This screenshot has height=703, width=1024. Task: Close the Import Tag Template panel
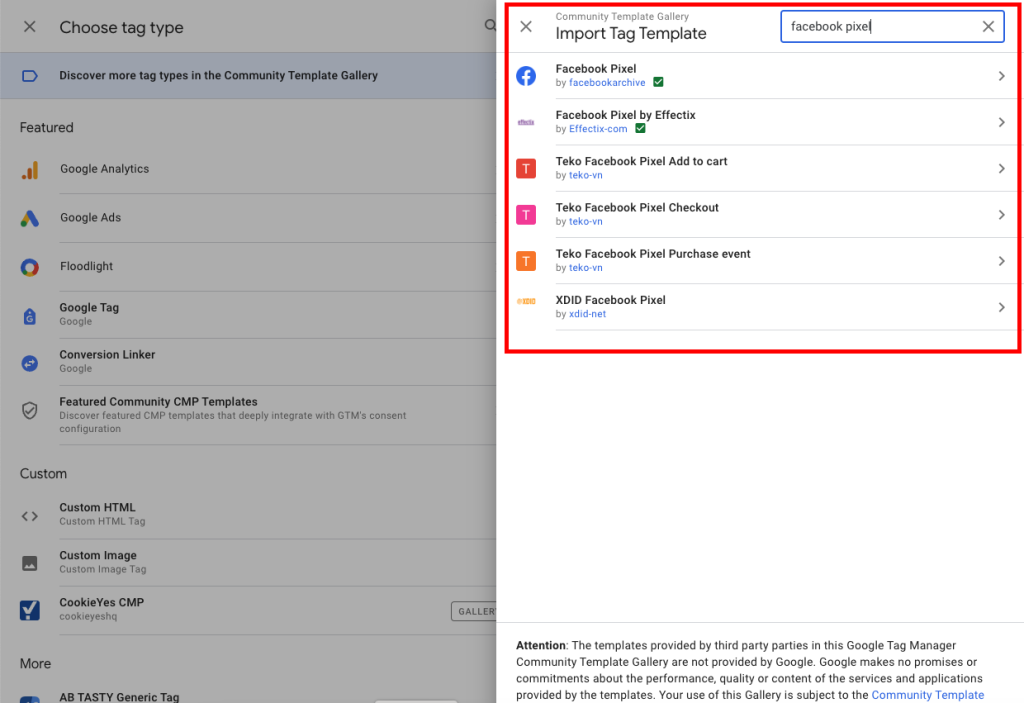pyautogui.click(x=526, y=26)
